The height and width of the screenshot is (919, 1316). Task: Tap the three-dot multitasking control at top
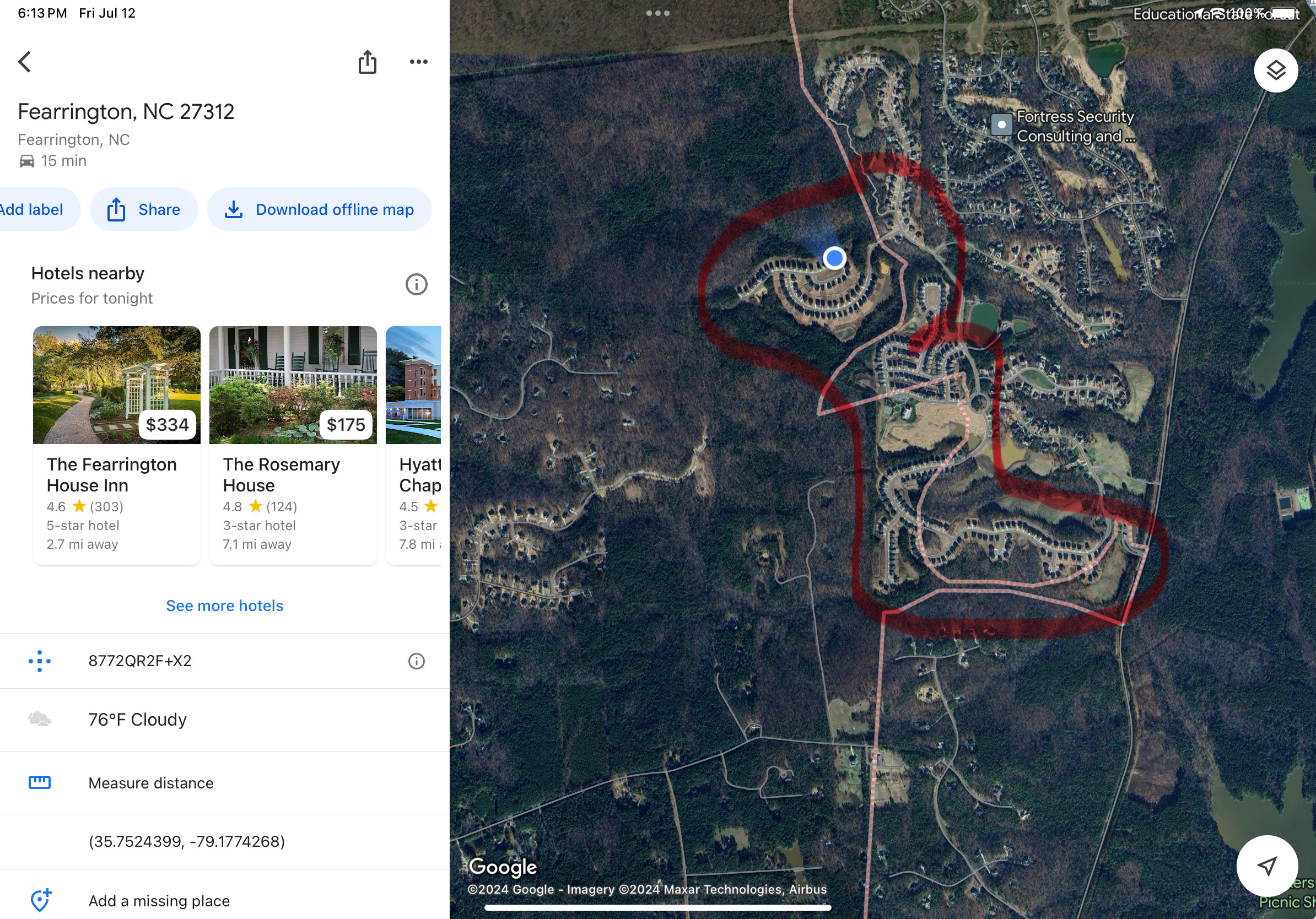[x=657, y=13]
